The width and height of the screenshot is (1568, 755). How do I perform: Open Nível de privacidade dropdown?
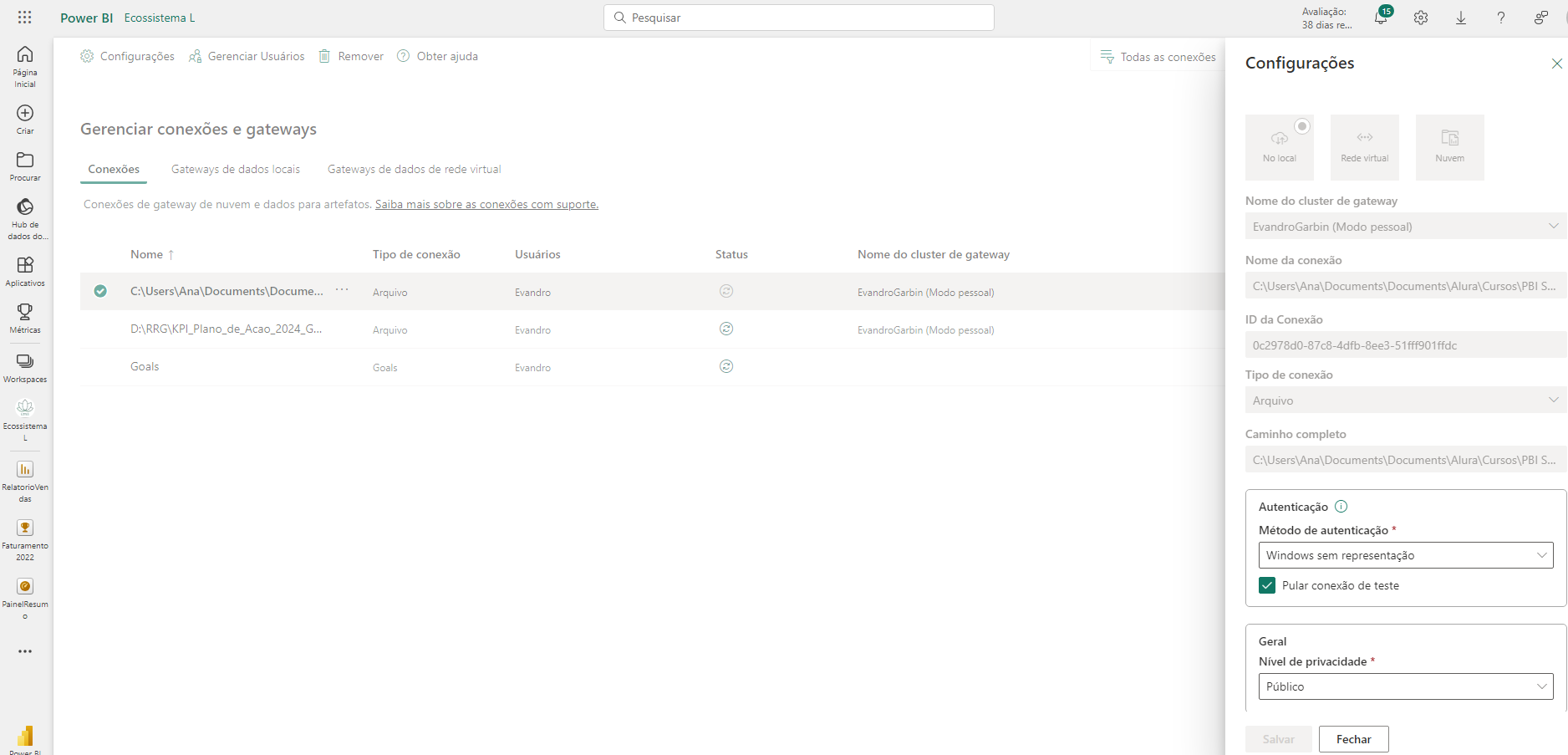(x=1406, y=686)
